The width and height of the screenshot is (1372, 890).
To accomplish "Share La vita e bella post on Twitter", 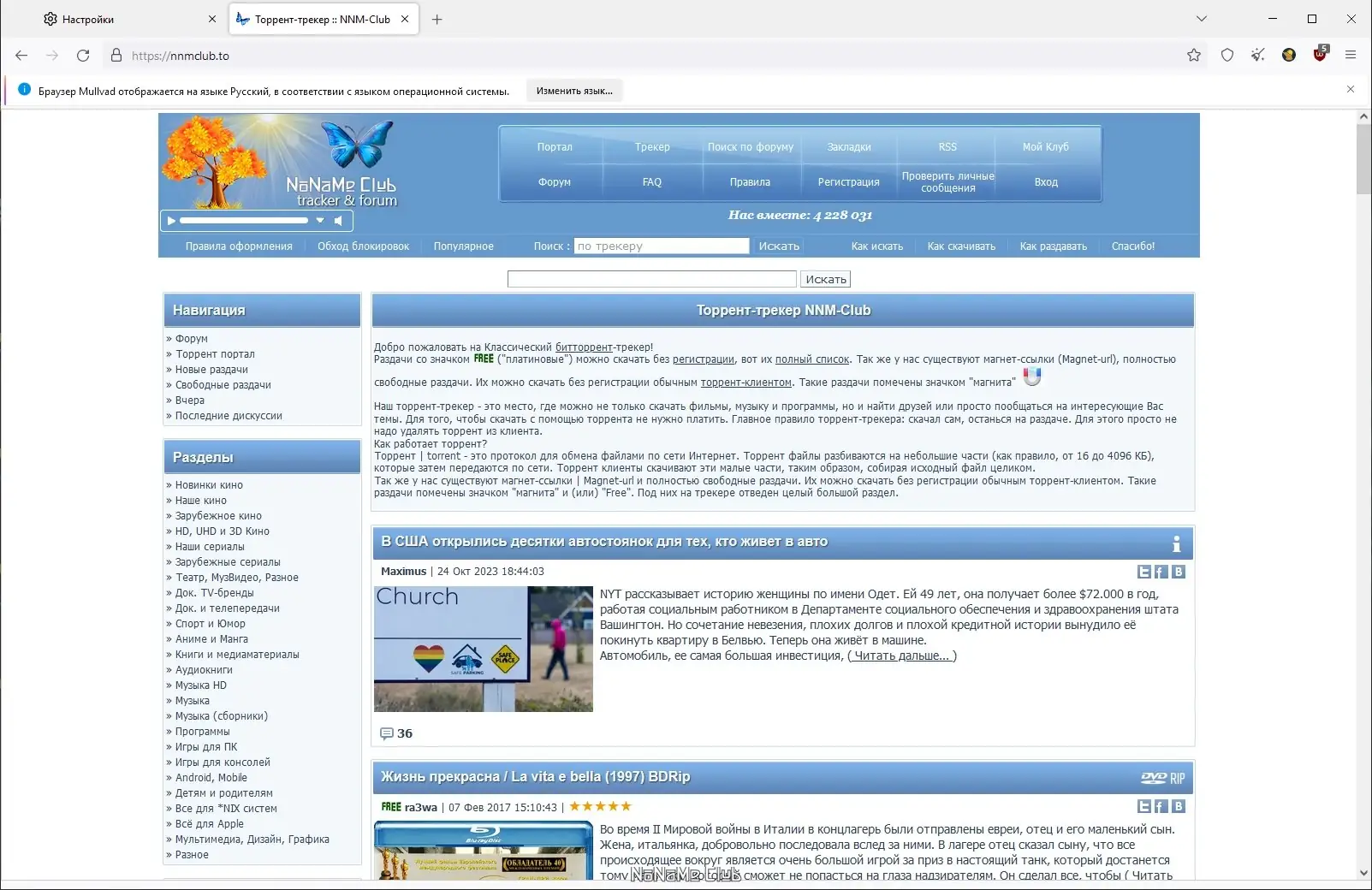I will pyautogui.click(x=1144, y=806).
